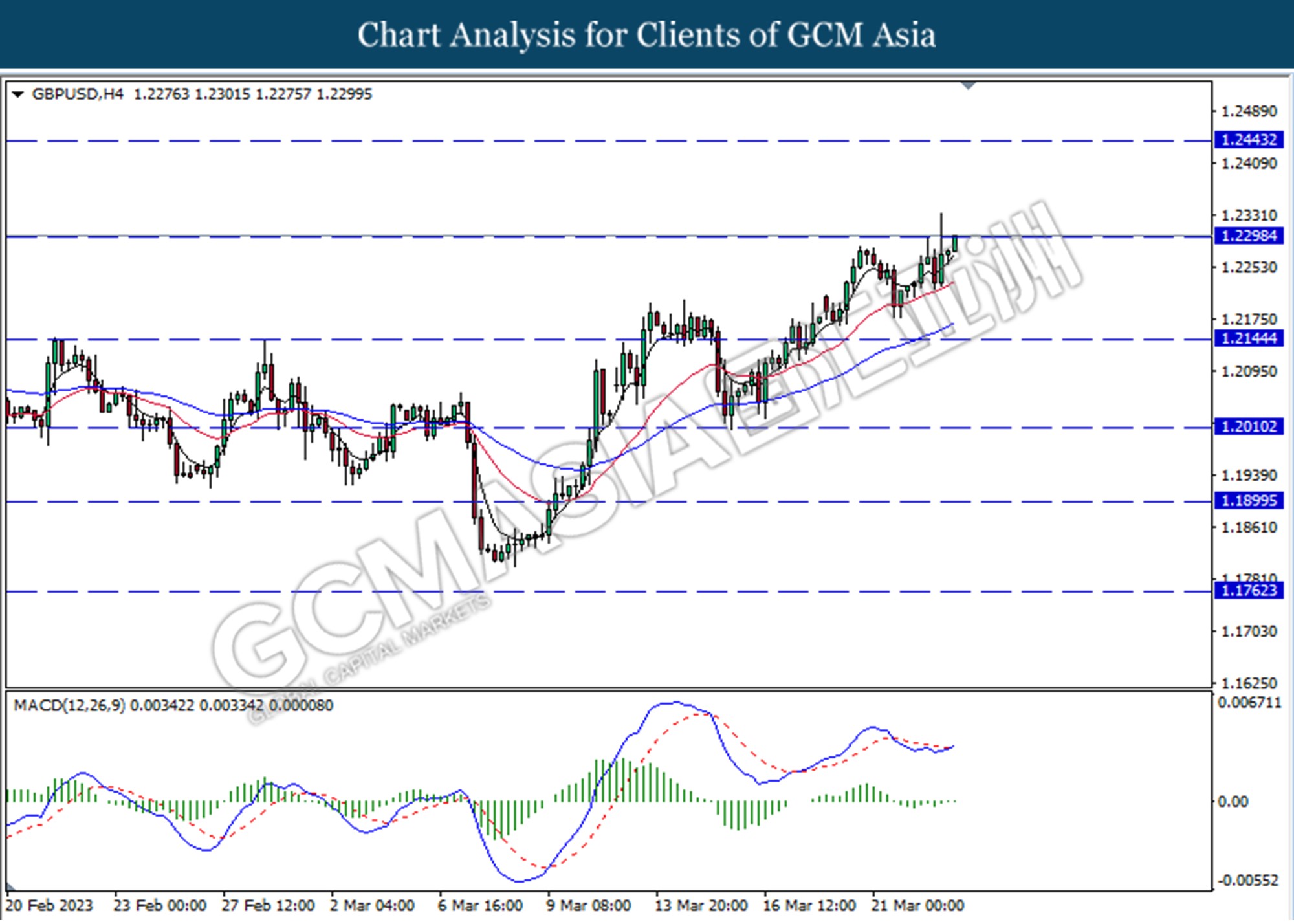Select the 1.18995 horizontal line label
This screenshot has height=924, width=1294.
[1249, 501]
